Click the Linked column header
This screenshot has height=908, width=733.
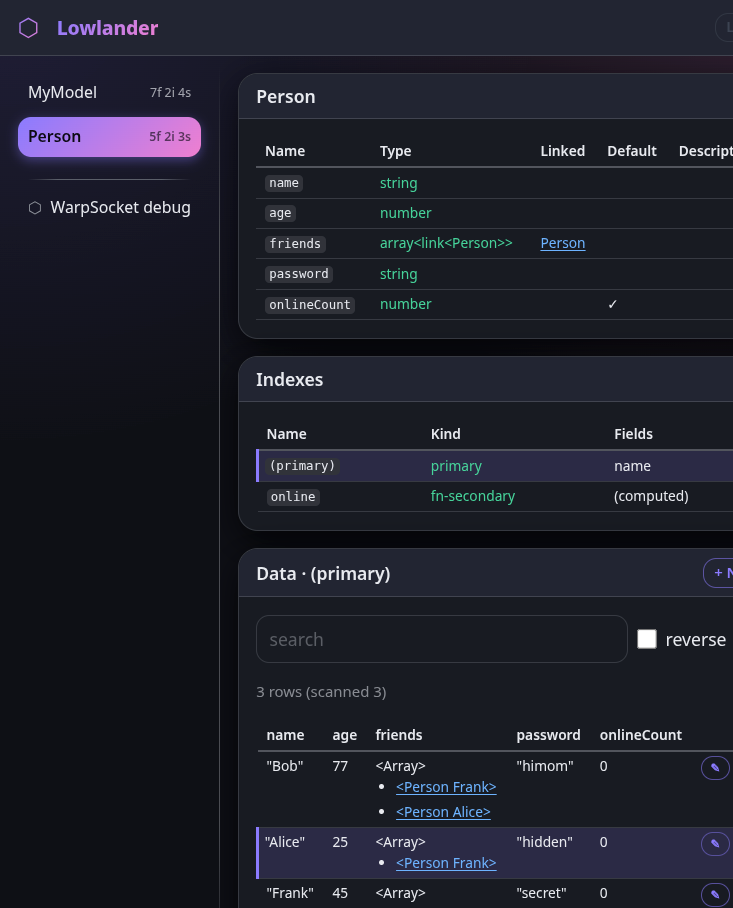coord(563,151)
